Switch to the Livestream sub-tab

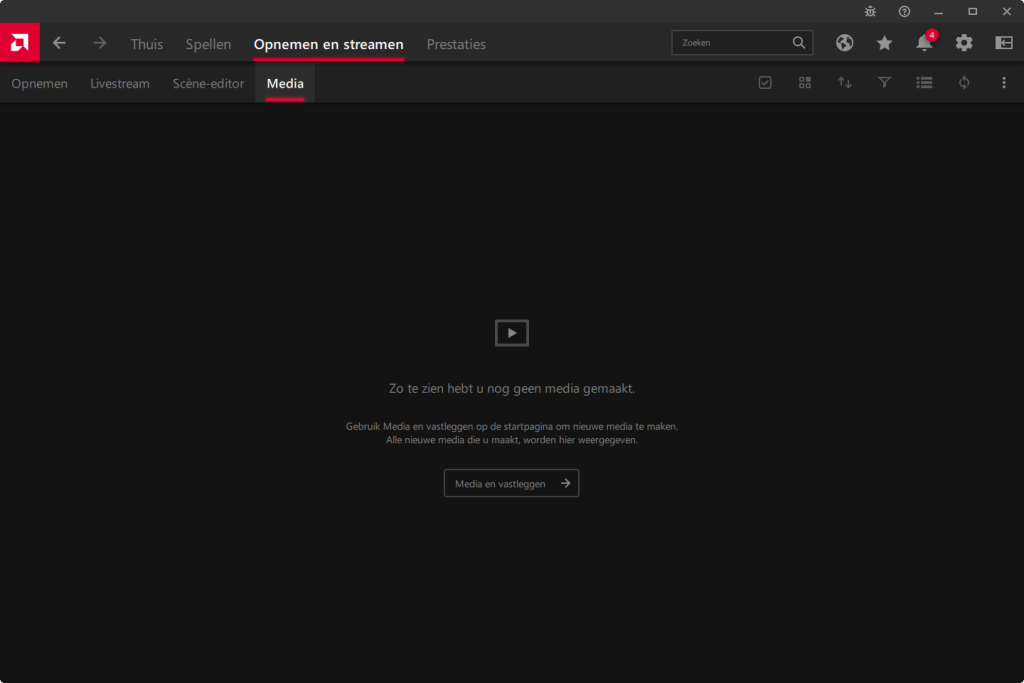tap(120, 84)
